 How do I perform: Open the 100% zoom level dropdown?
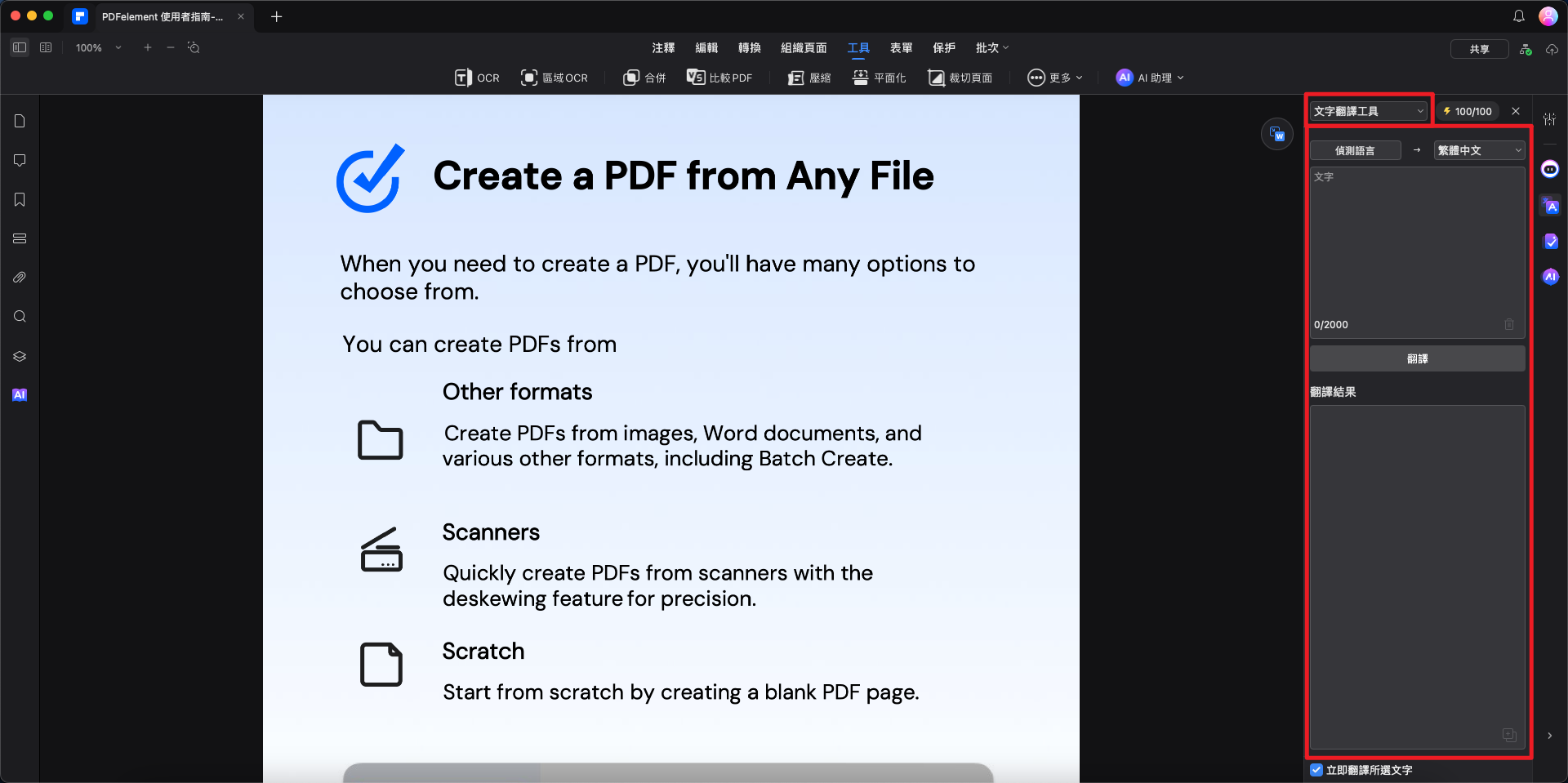coord(98,48)
